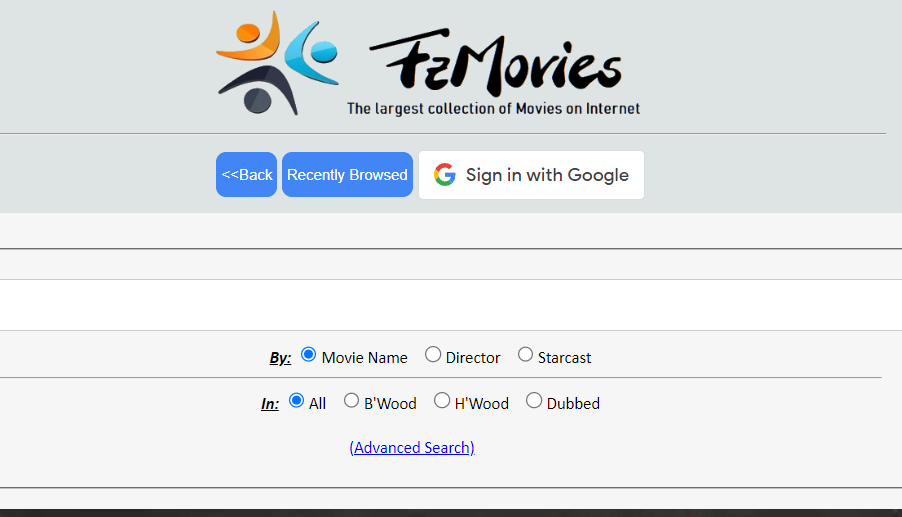Click the underlined 'By:' label
This screenshot has width=902, height=517.
click(280, 358)
